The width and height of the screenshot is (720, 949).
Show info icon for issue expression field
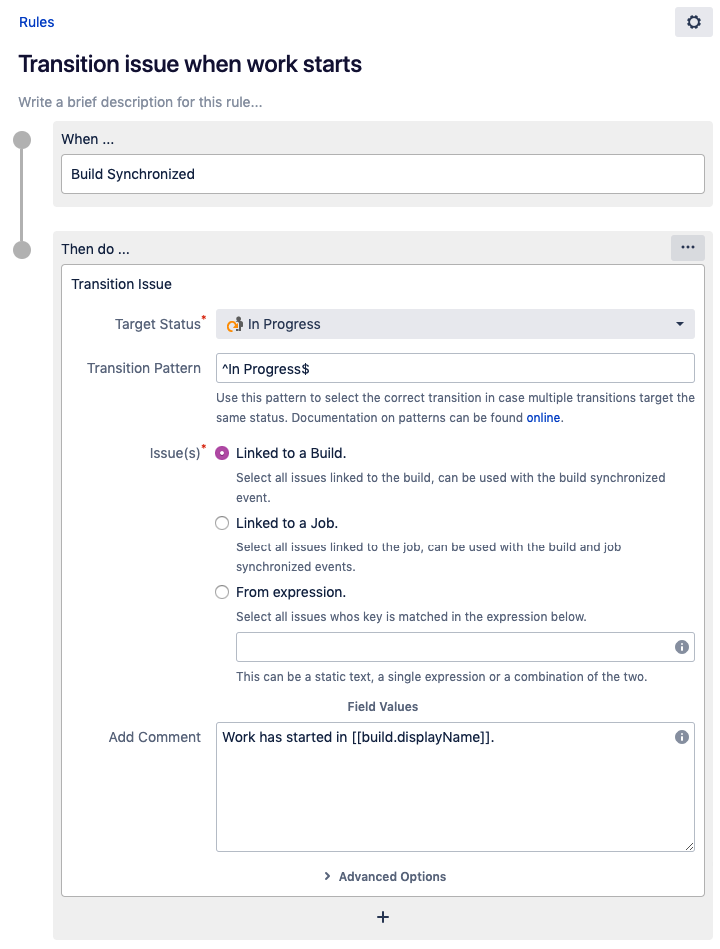click(681, 647)
